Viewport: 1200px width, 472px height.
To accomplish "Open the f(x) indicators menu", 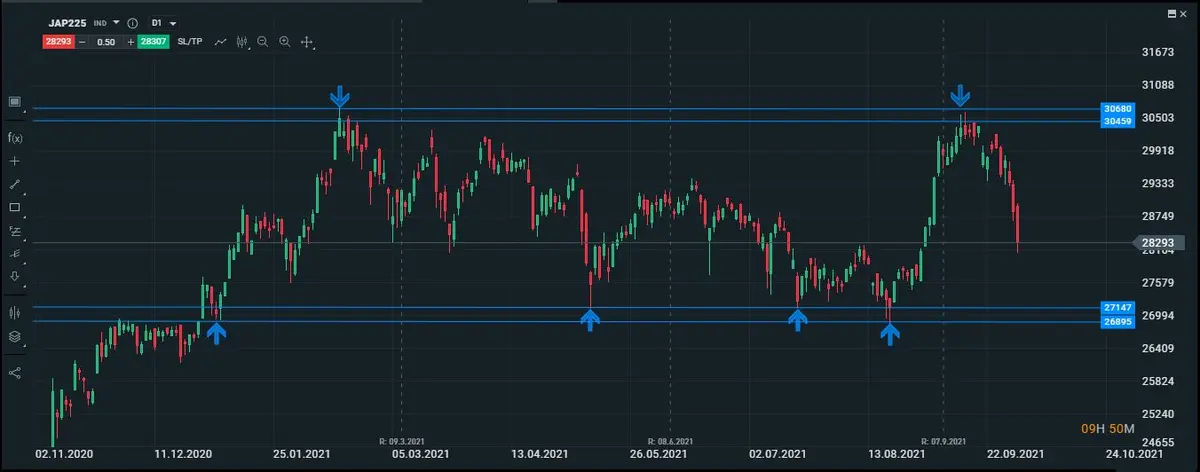I will [x=15, y=137].
